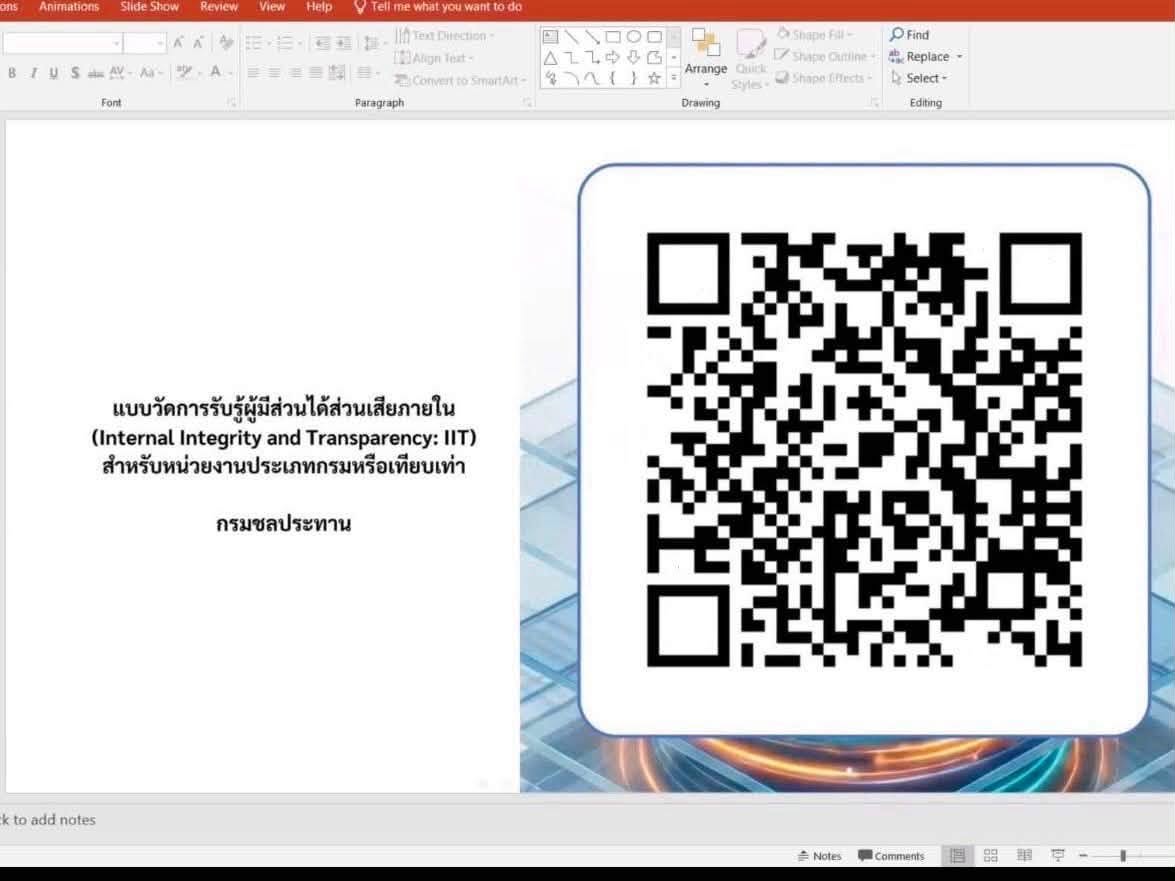Select the Left Brace shape
The image size is (1175, 881).
pyautogui.click(x=613, y=78)
